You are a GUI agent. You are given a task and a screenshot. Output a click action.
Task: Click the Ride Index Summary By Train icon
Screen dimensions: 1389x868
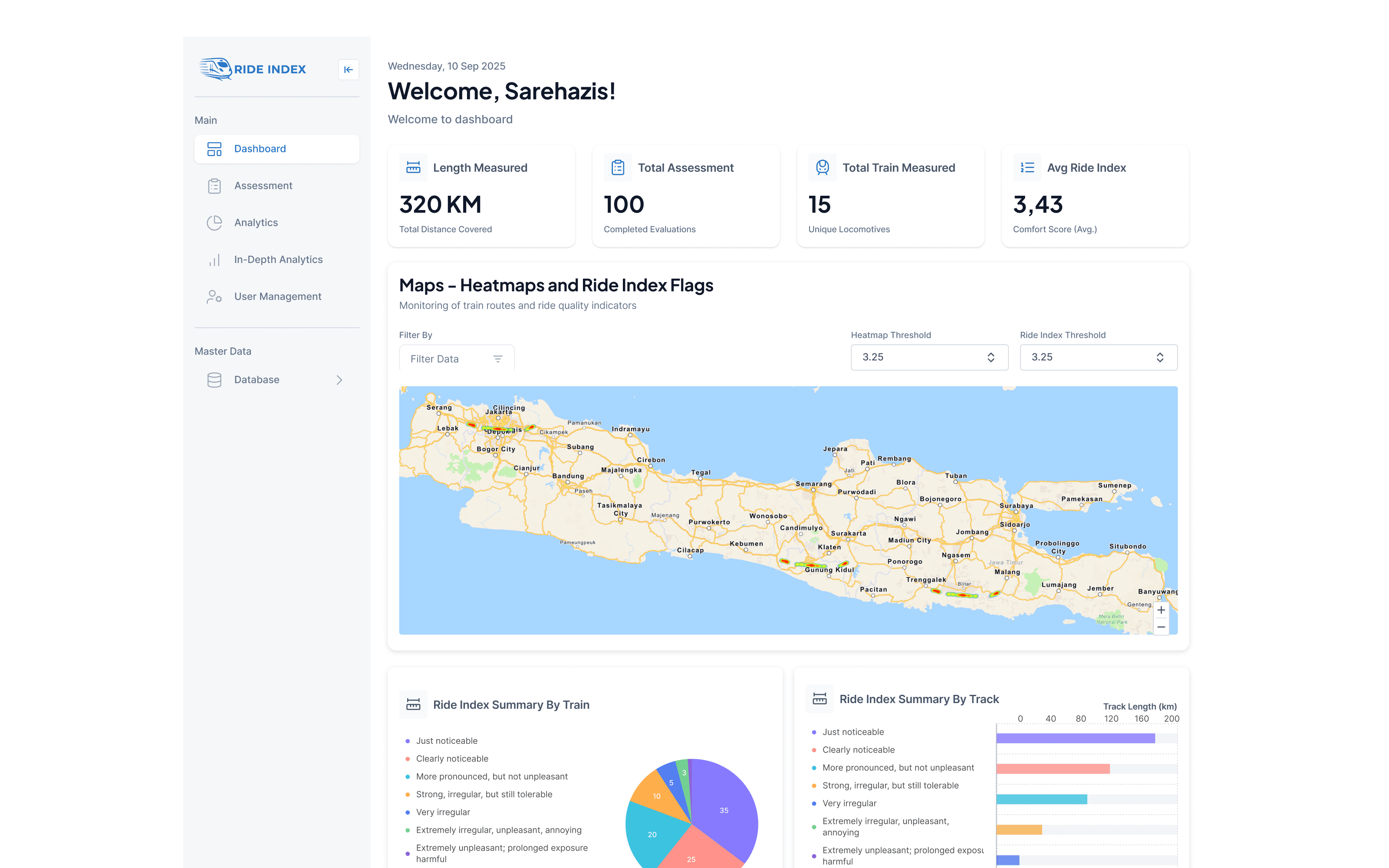(x=413, y=704)
